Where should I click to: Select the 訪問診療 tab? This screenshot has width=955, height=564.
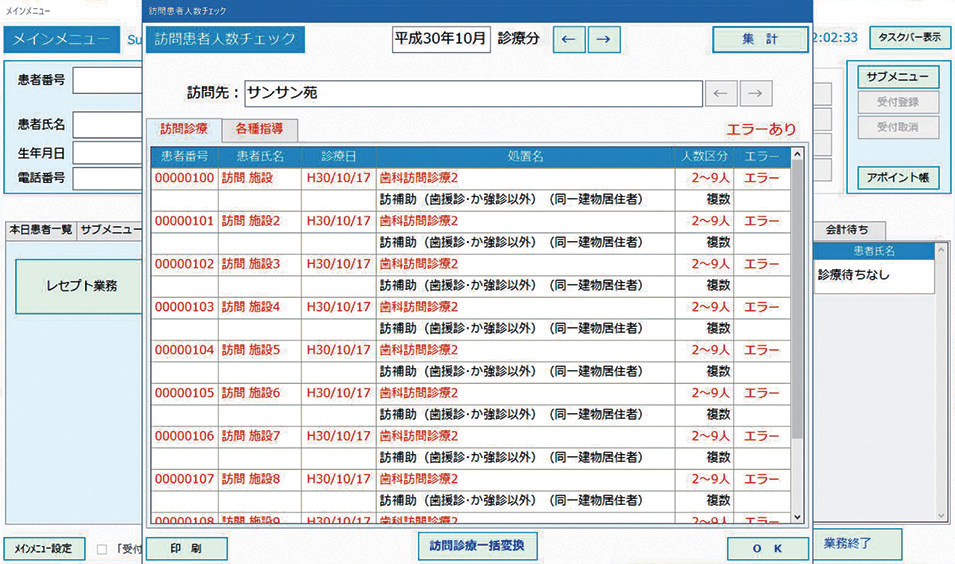(184, 129)
